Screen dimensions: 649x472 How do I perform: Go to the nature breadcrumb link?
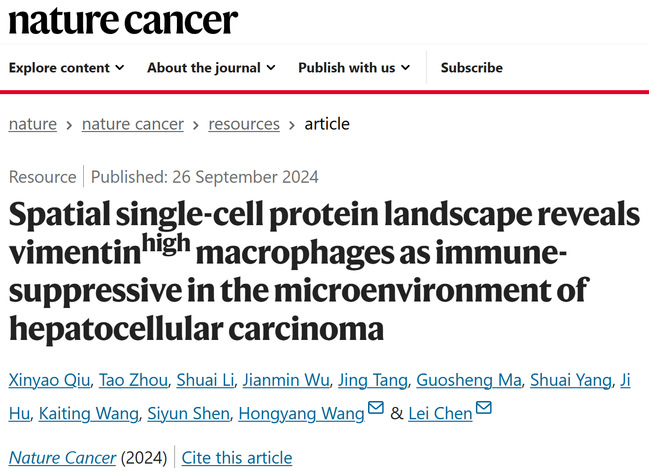tap(32, 124)
